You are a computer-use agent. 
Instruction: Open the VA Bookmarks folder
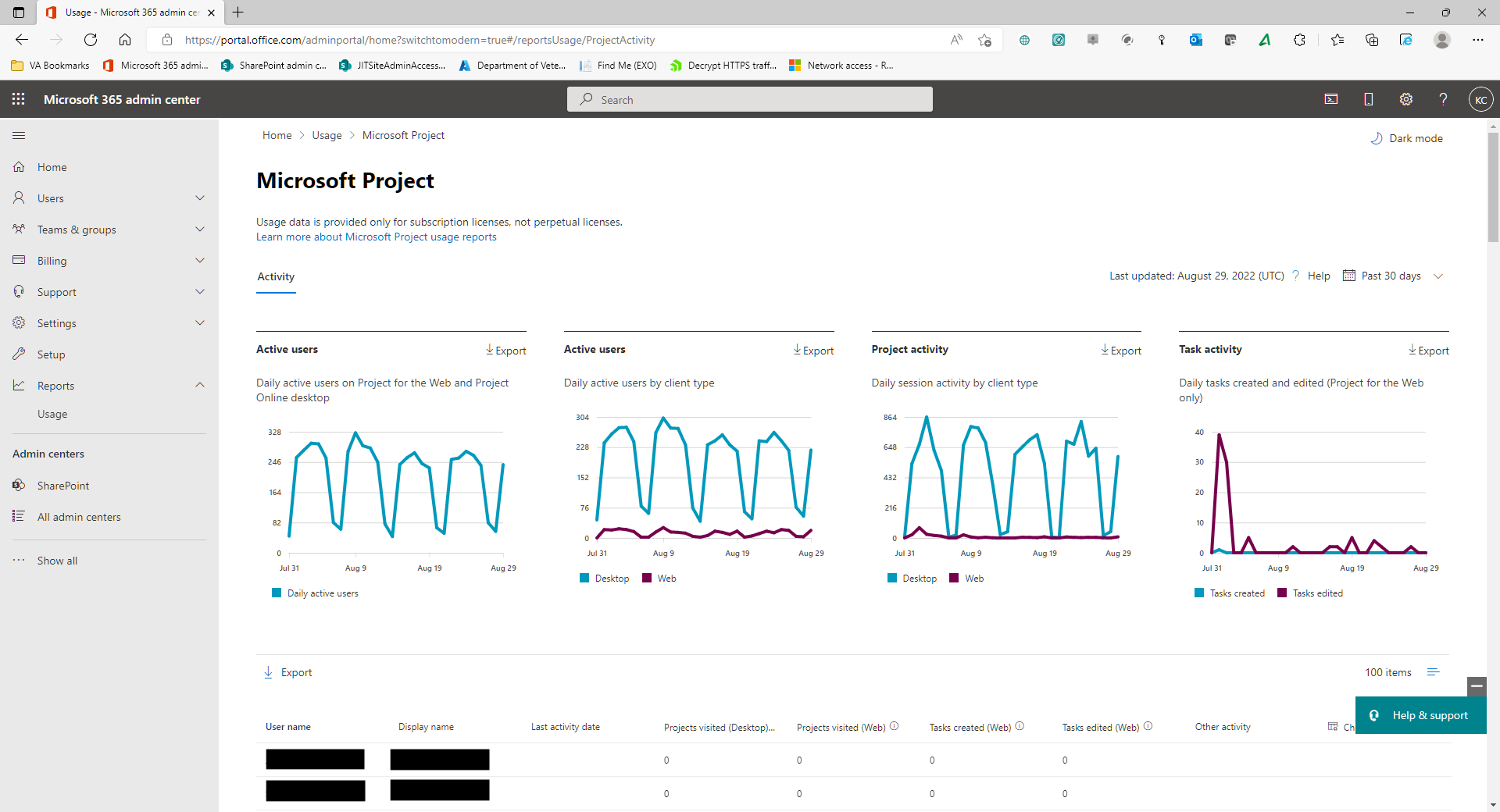click(x=51, y=66)
